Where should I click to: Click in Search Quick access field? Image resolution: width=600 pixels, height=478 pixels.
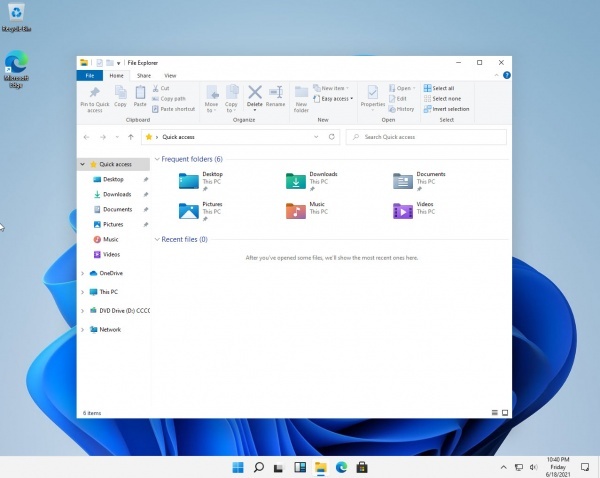[x=426, y=137]
